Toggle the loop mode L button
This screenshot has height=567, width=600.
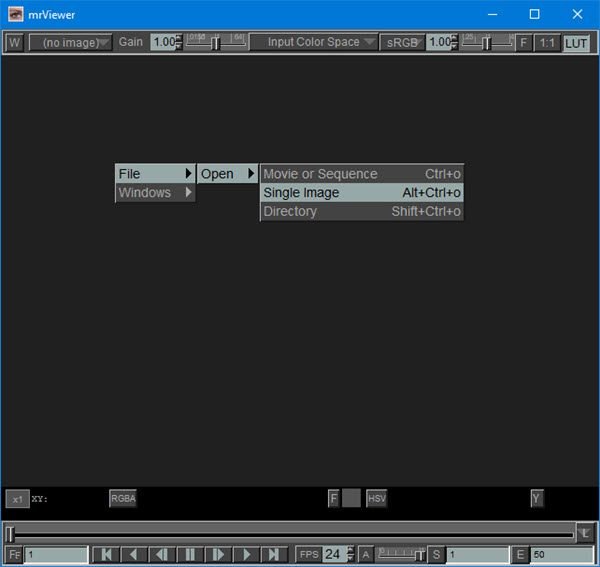tap(585, 533)
